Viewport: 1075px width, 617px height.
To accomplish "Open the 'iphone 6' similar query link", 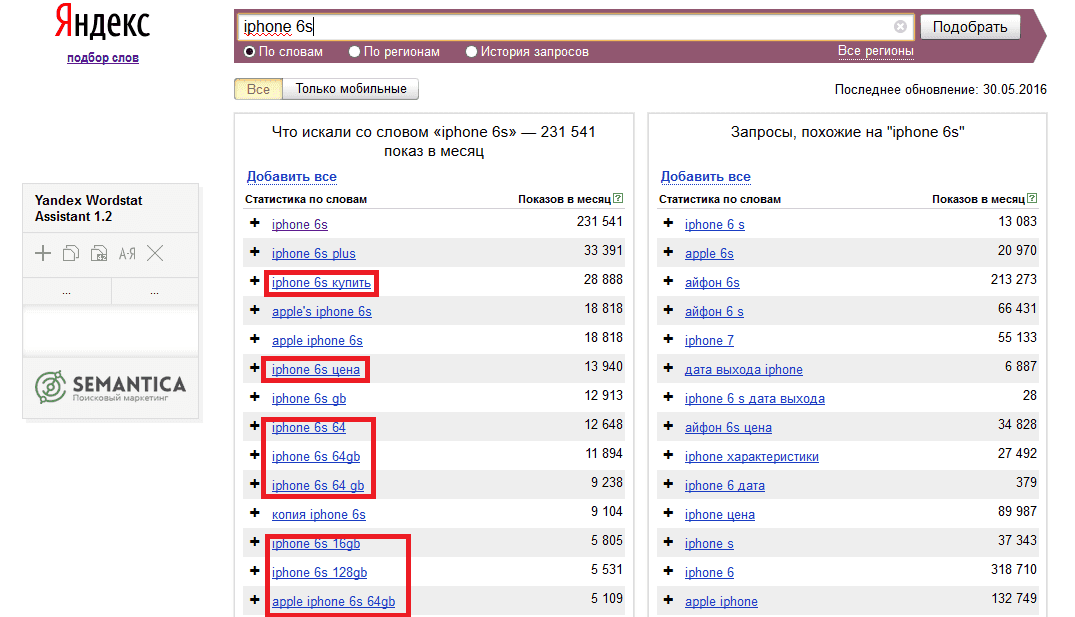I will click(709, 572).
